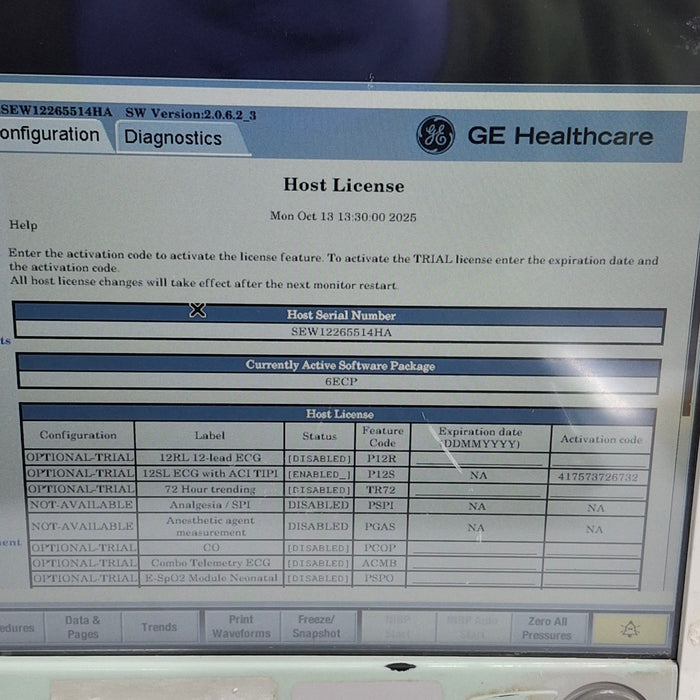Click the P12R feature code cell
Image resolution: width=700 pixels, height=700 pixels.
coord(382,458)
